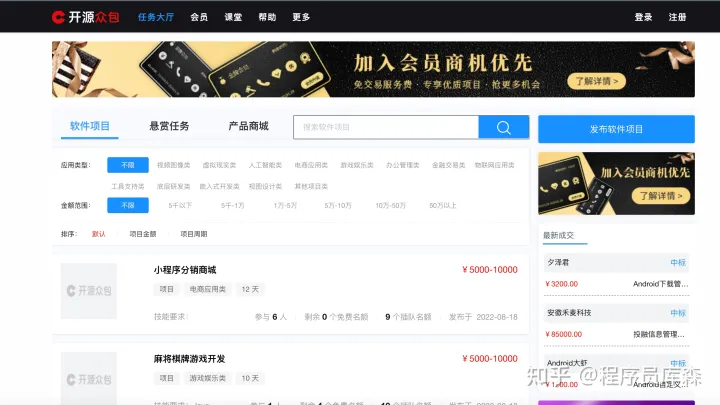Open the 小程序分销商城 project title
Screen dimensions: 720x405
(x=185, y=270)
